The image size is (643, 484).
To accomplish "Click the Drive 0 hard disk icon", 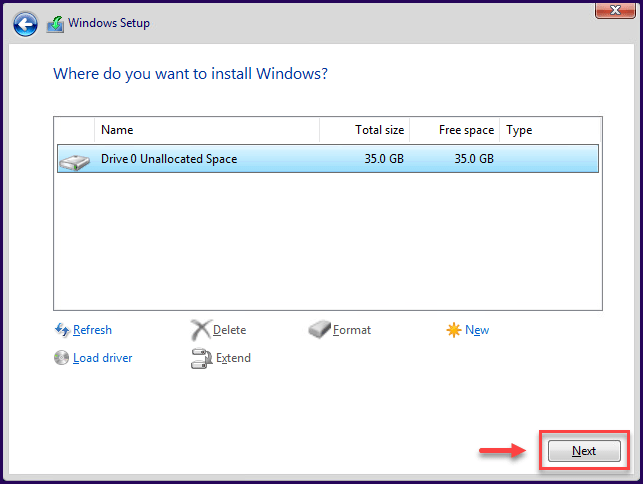I will click(x=74, y=162).
